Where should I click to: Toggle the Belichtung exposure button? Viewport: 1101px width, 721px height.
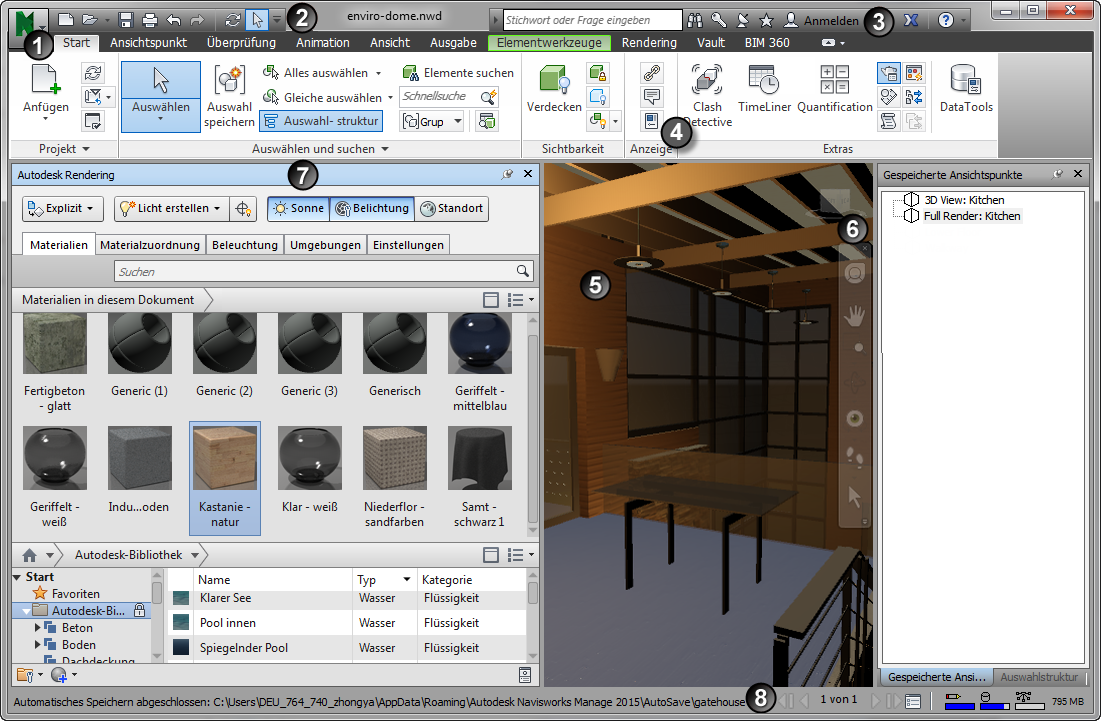[x=371, y=208]
